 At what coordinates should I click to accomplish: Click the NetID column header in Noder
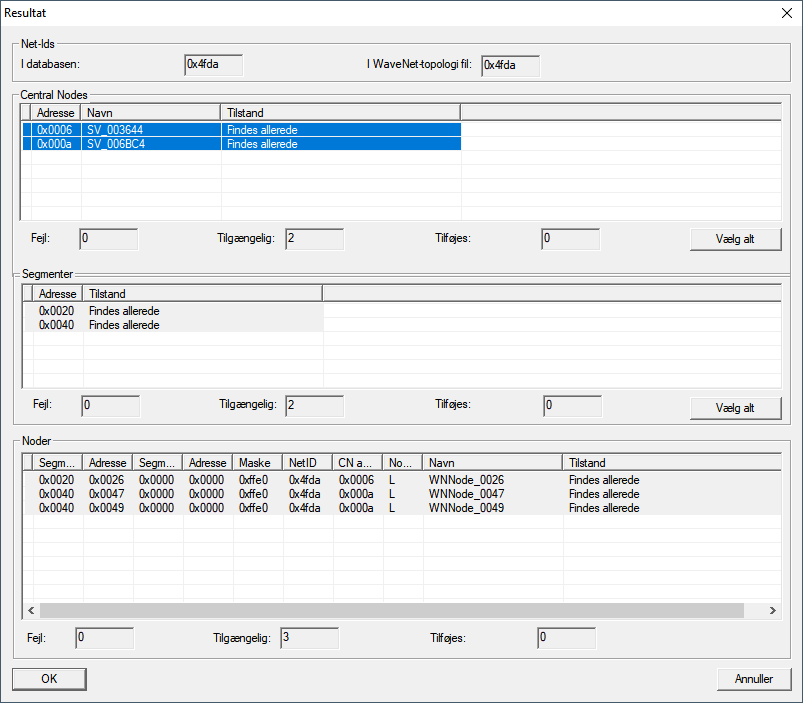[307, 463]
